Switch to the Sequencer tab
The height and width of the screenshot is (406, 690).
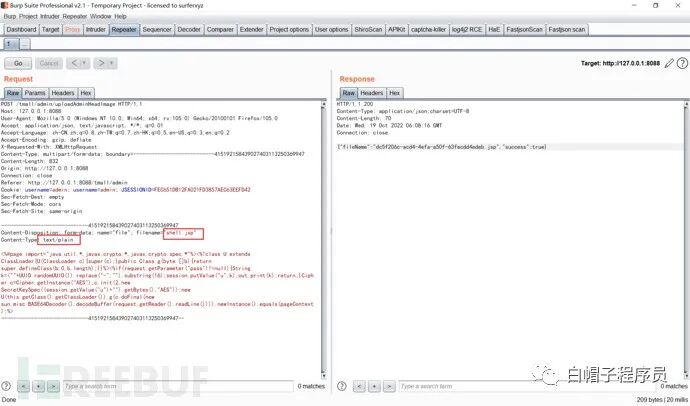pos(157,29)
